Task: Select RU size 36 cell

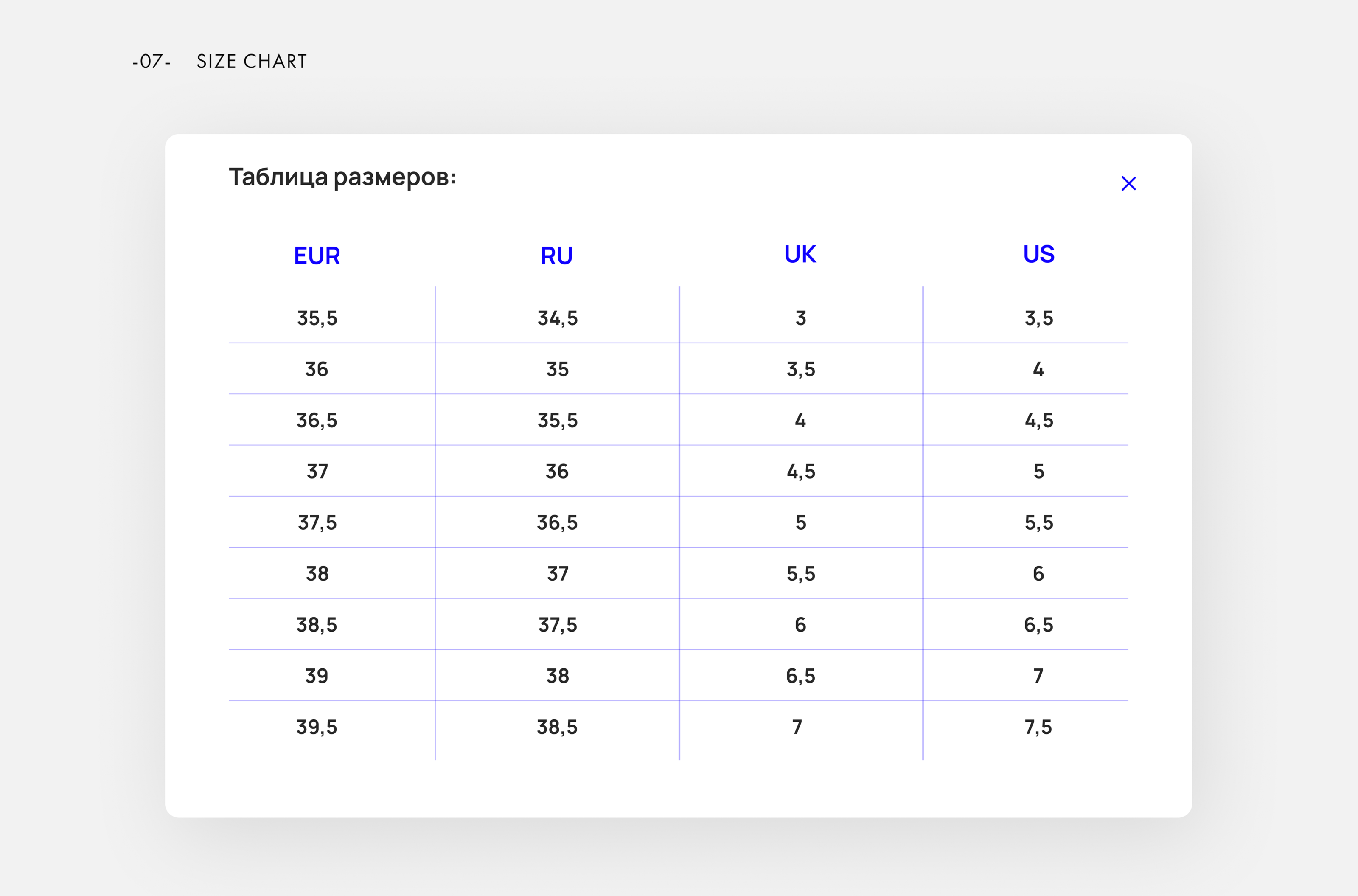Action: (558, 472)
